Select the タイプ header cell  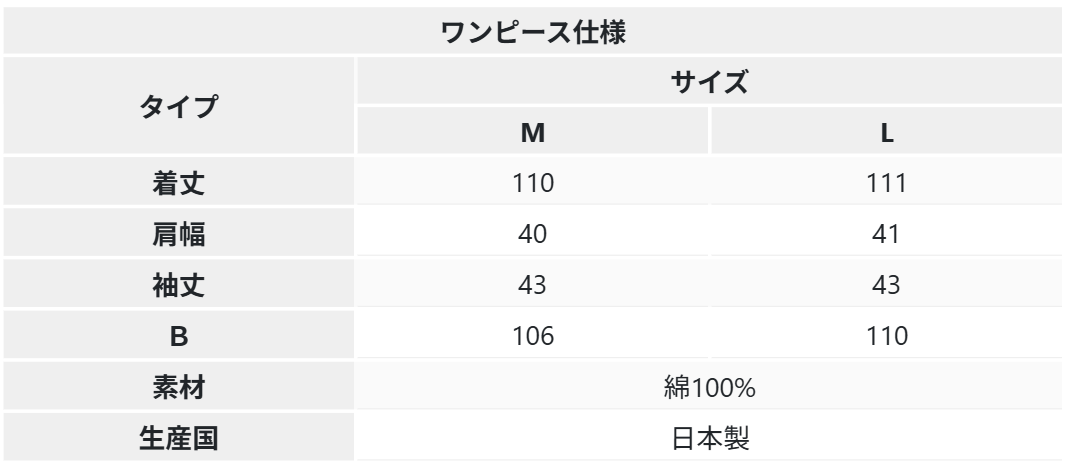click(x=179, y=106)
